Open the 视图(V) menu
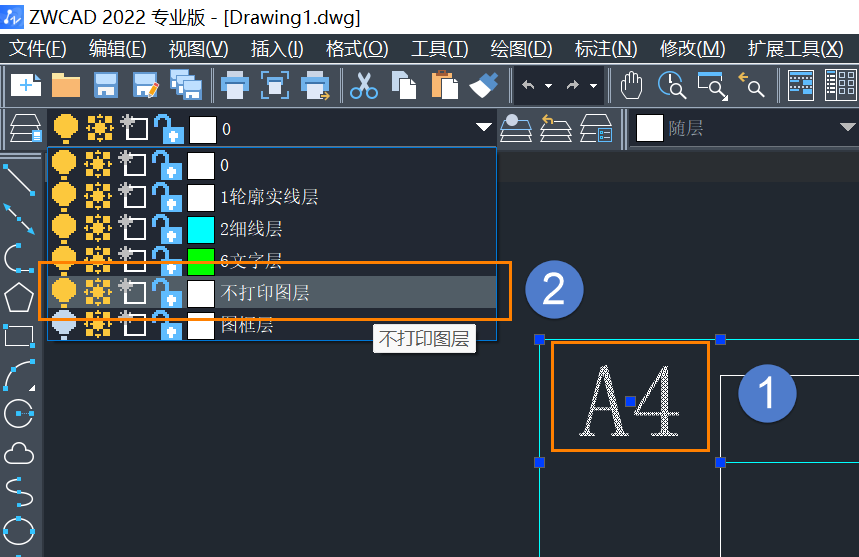 tap(198, 49)
